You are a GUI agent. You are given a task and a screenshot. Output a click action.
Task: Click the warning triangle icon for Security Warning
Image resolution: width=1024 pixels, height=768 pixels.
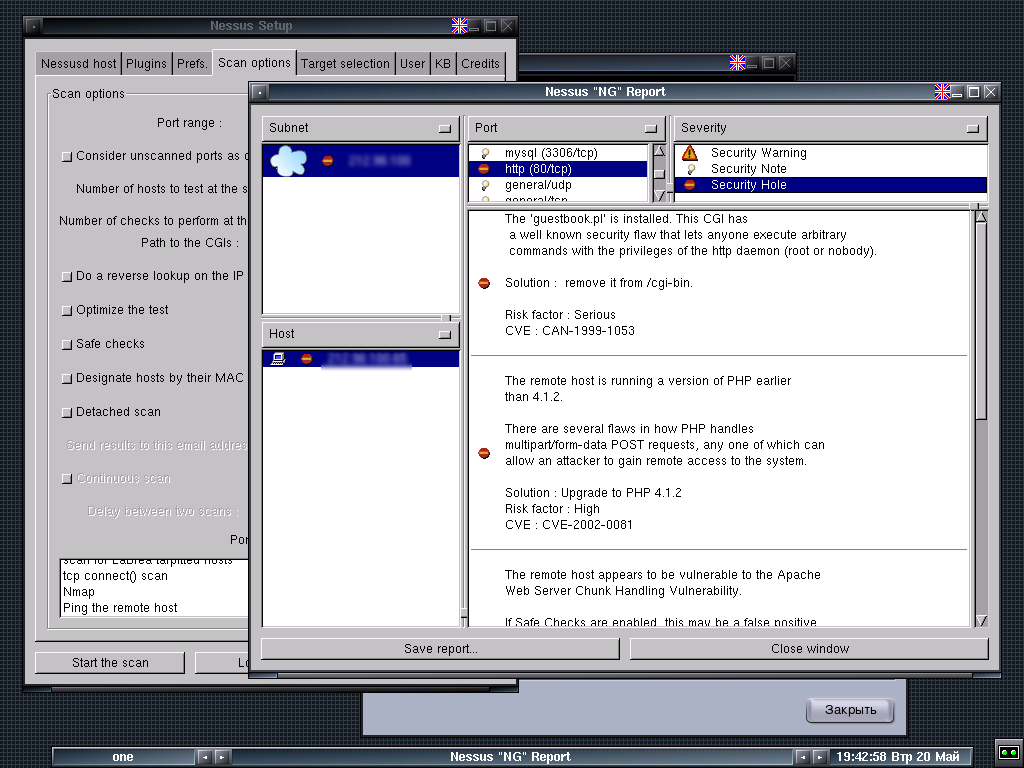690,153
